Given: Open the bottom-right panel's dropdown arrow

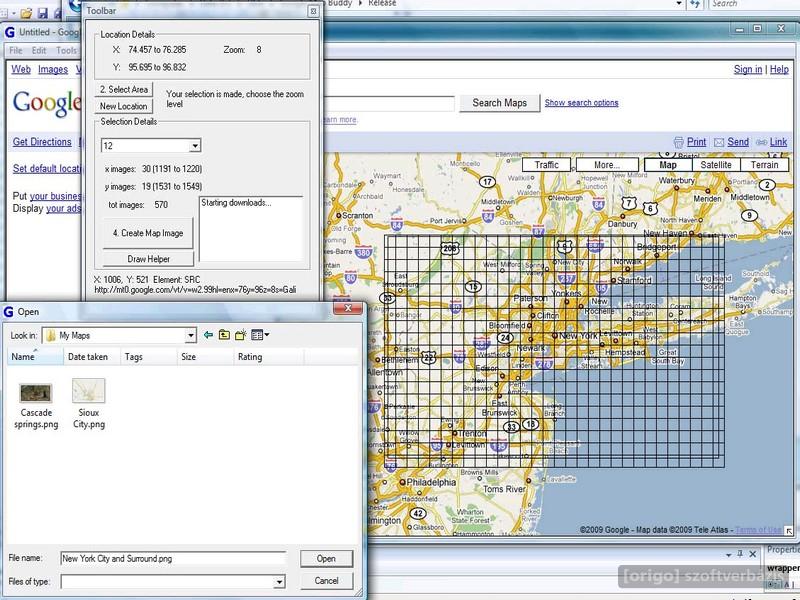Looking at the screenshot, I should pos(728,554).
